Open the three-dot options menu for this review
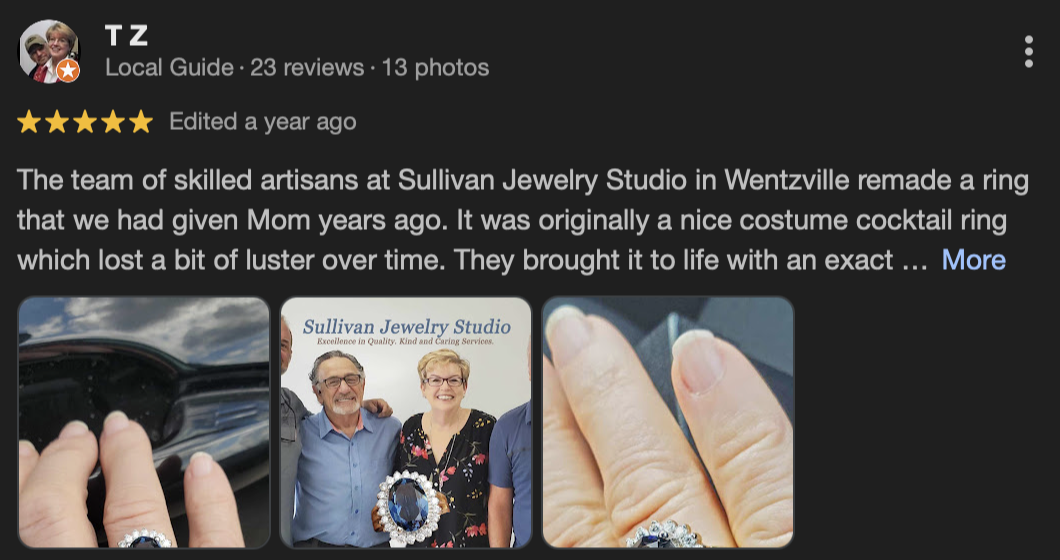 pyautogui.click(x=1028, y=52)
